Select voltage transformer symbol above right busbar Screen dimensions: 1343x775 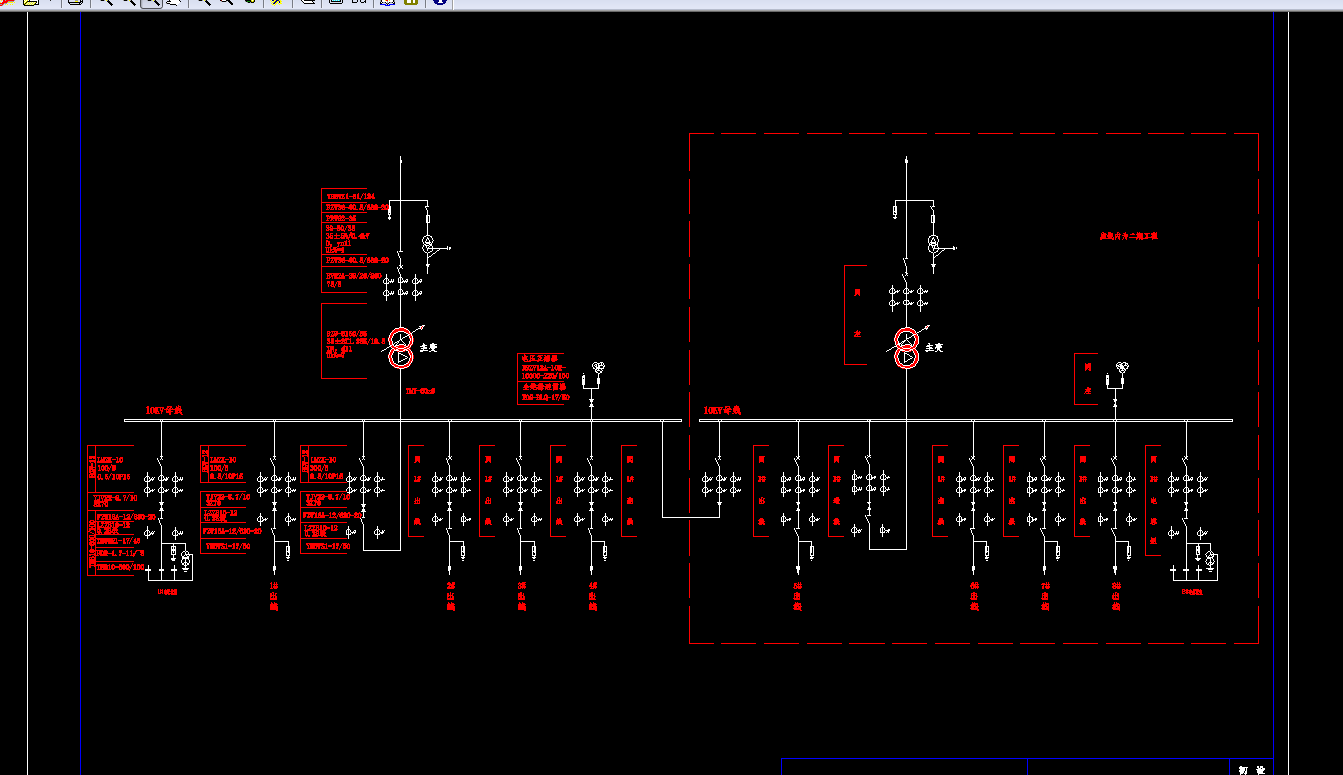pos(1122,369)
